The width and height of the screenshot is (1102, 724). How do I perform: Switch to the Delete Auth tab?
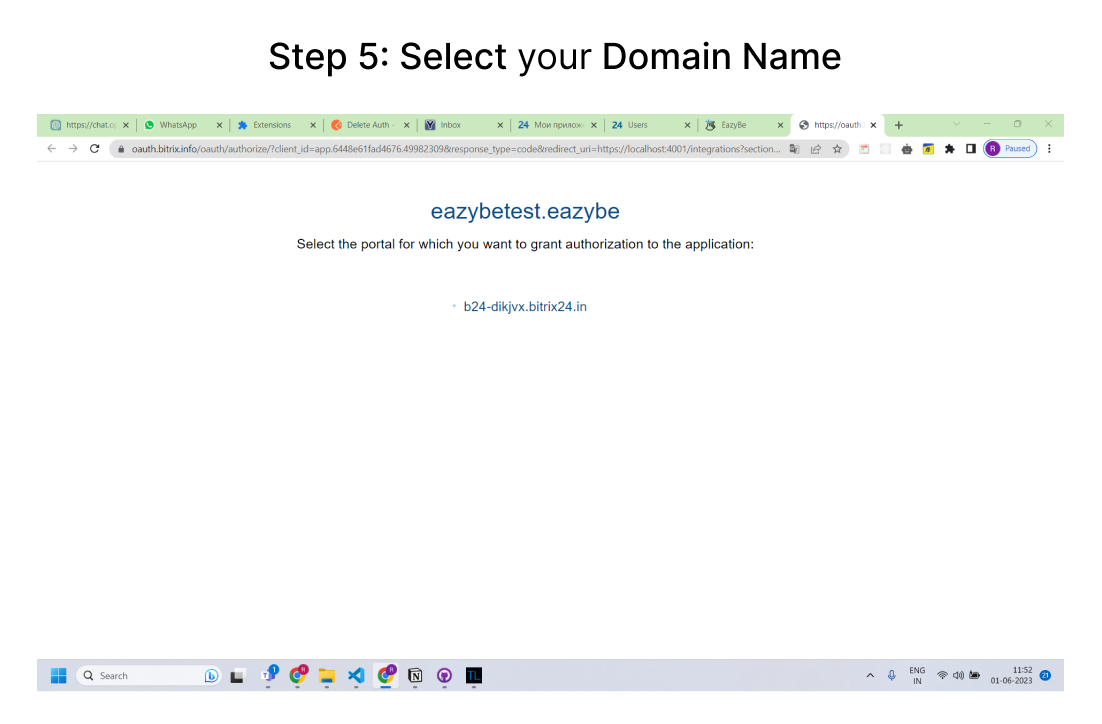pyautogui.click(x=370, y=125)
